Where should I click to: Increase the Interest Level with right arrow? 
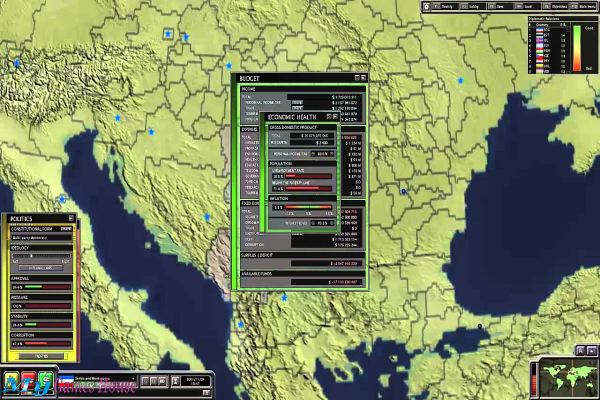(x=331, y=223)
